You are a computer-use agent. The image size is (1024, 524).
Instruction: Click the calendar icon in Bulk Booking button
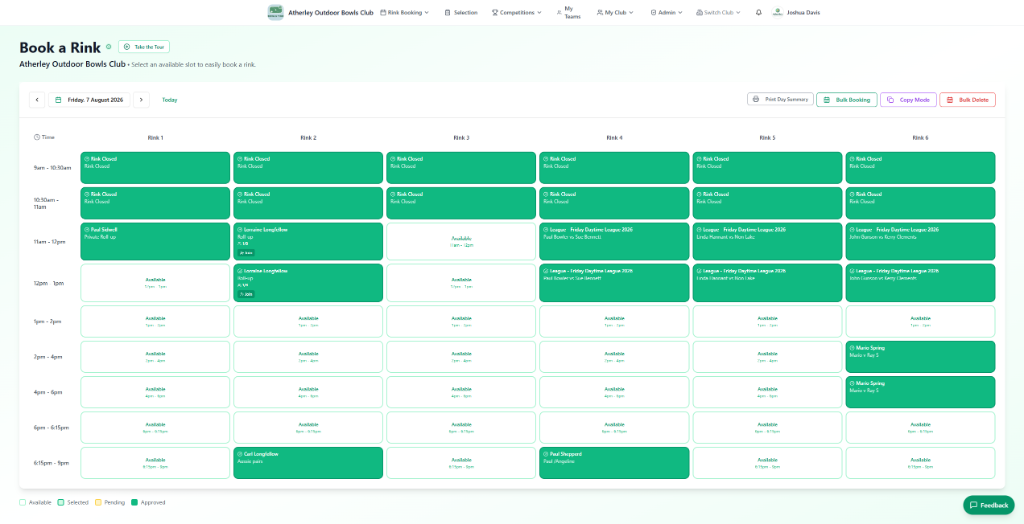click(826, 100)
